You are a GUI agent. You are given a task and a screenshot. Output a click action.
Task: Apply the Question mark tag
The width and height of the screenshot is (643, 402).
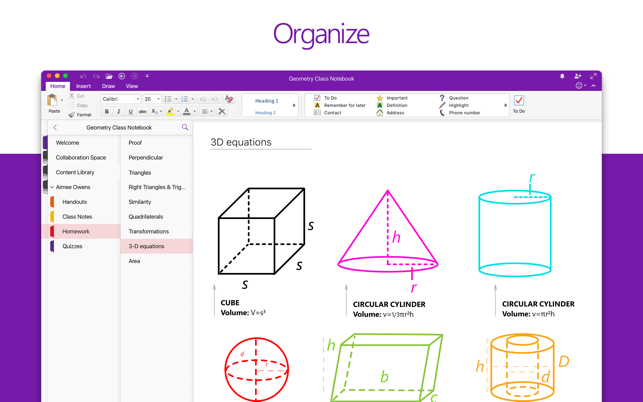click(454, 98)
